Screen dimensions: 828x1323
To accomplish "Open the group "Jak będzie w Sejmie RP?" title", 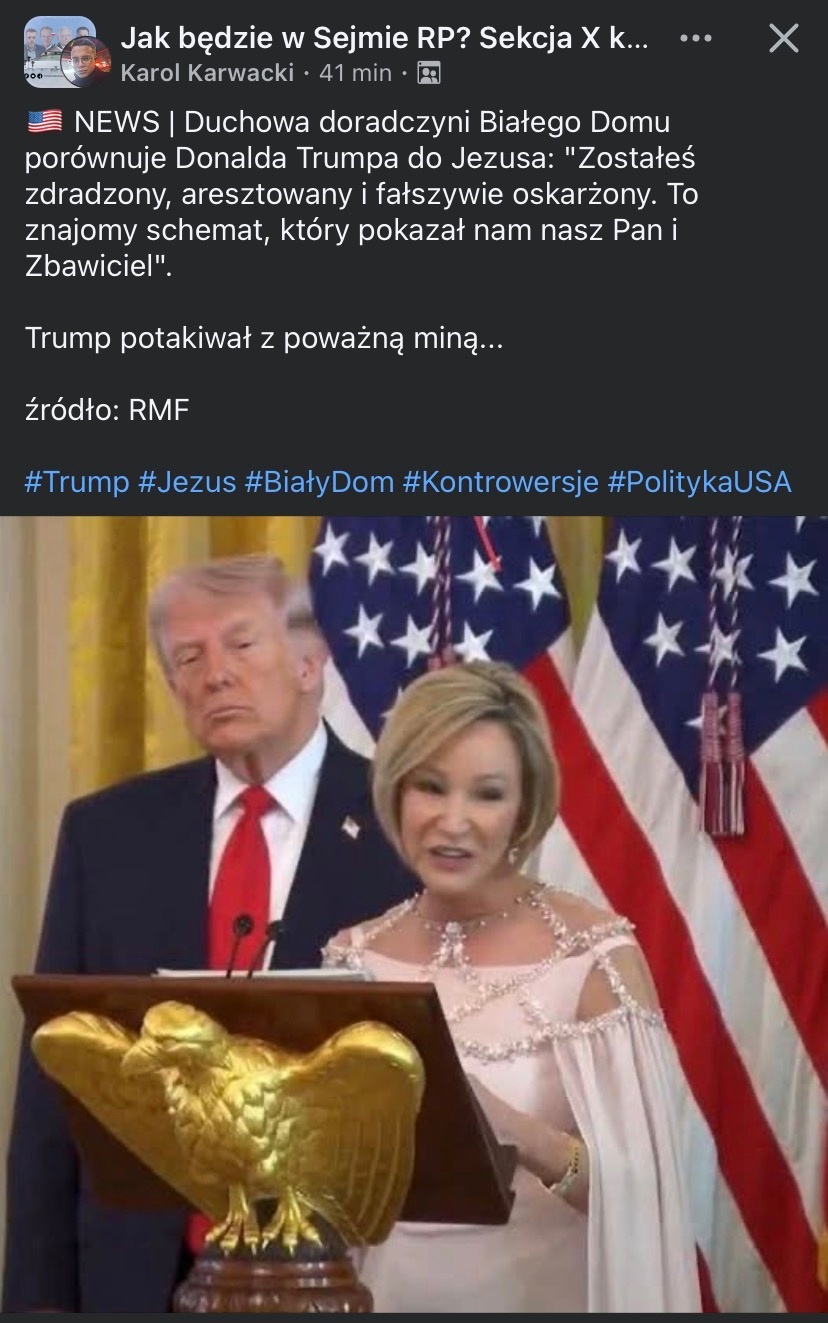I will [386, 39].
